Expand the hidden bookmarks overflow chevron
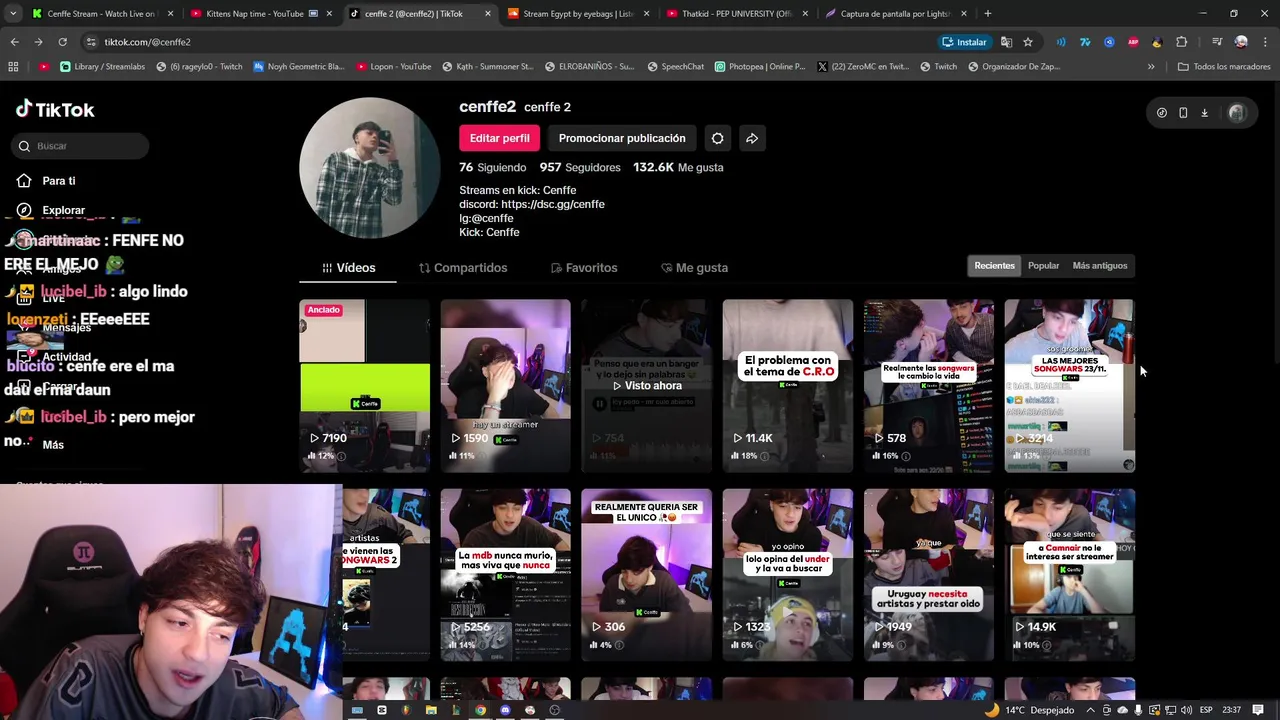Screen dimensions: 1280x720 [1151, 67]
